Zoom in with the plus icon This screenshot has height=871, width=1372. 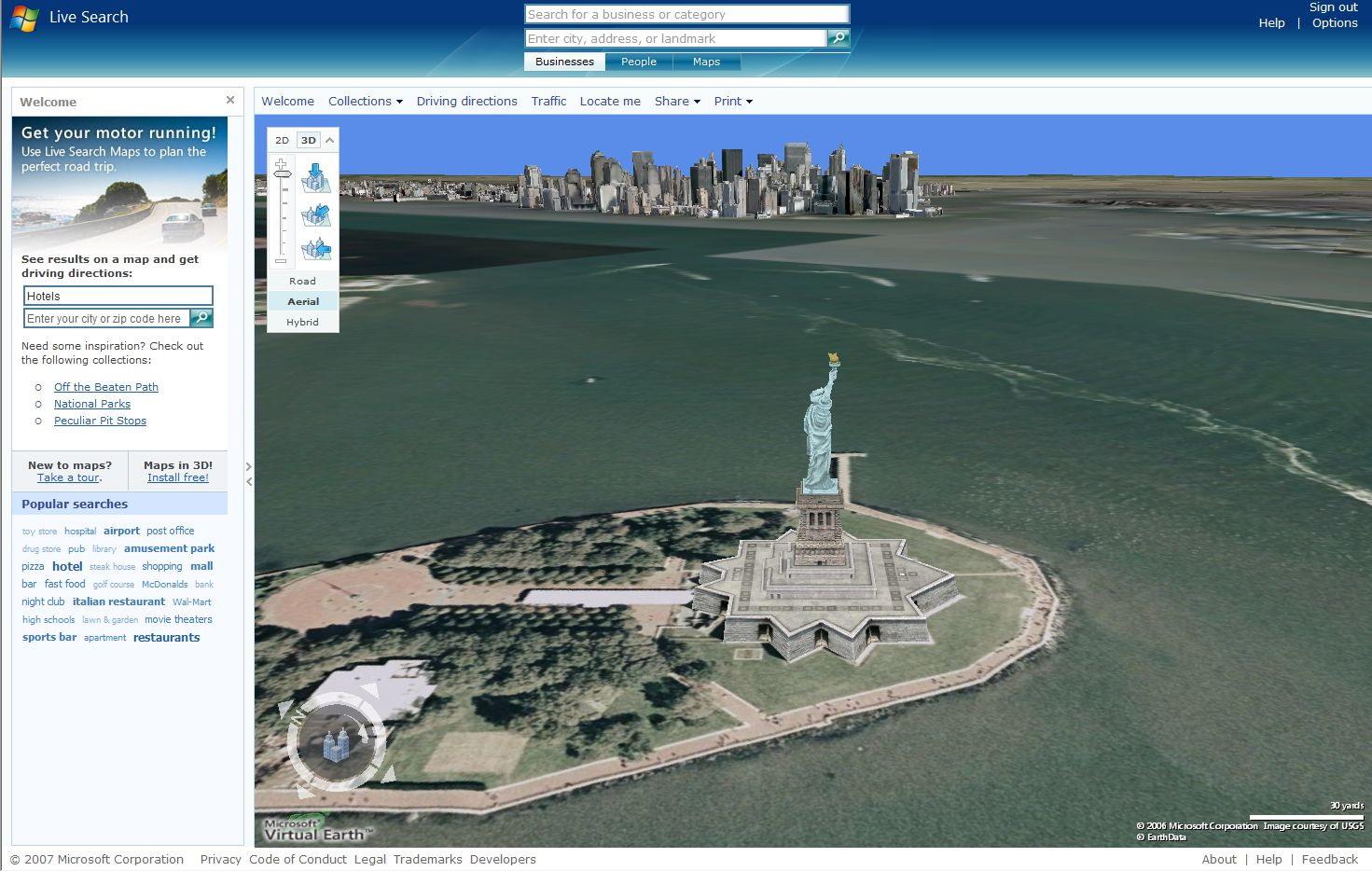[281, 163]
